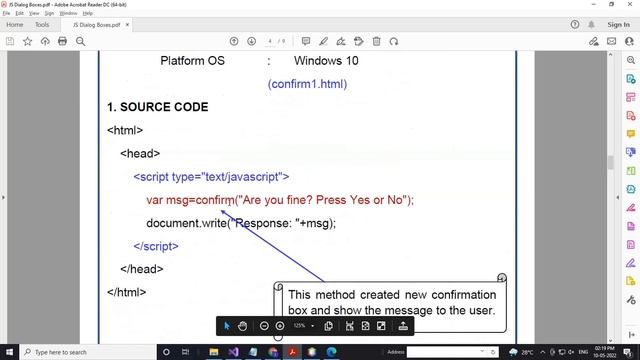Share the file with others
The image size is (640, 360).
click(629, 41)
